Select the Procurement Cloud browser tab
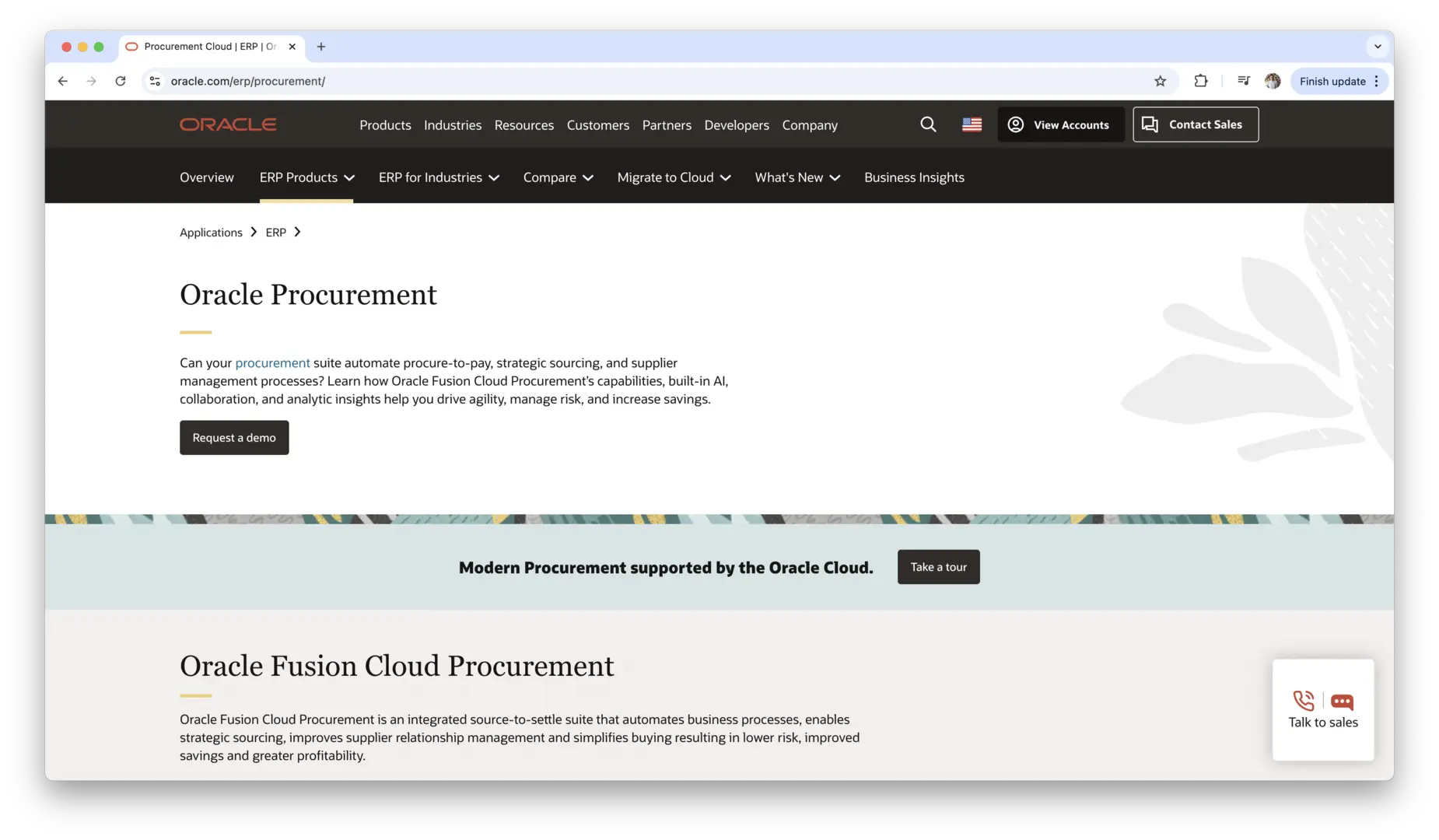1439x840 pixels. [210, 47]
